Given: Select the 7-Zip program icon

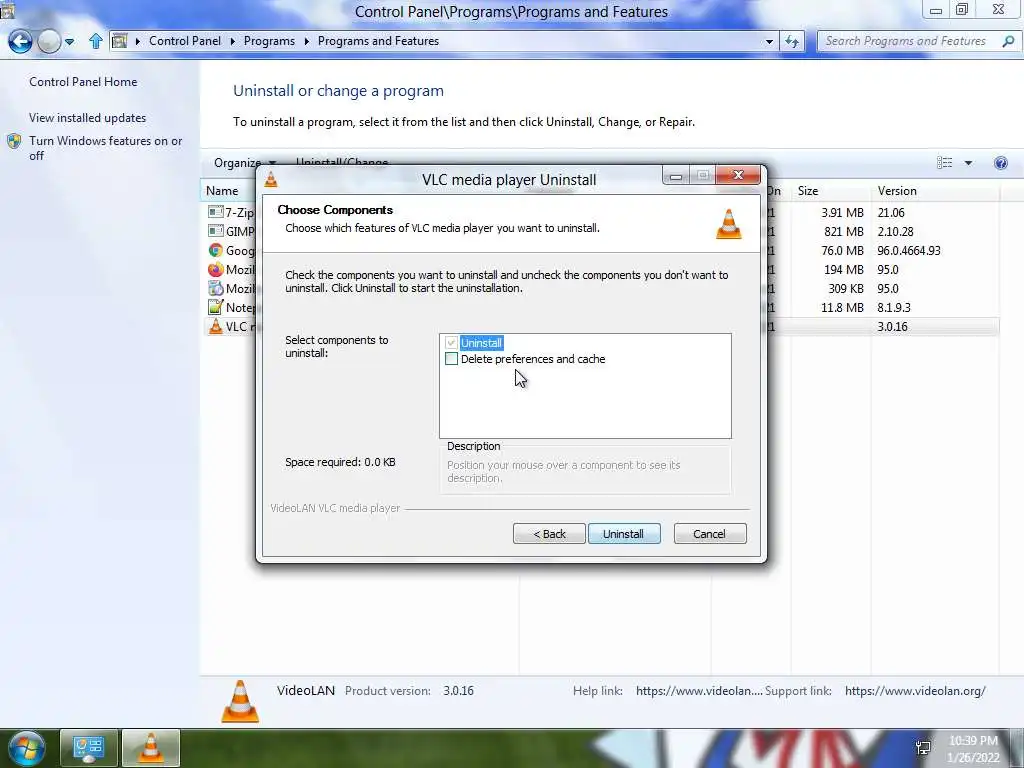Looking at the screenshot, I should click(x=216, y=212).
